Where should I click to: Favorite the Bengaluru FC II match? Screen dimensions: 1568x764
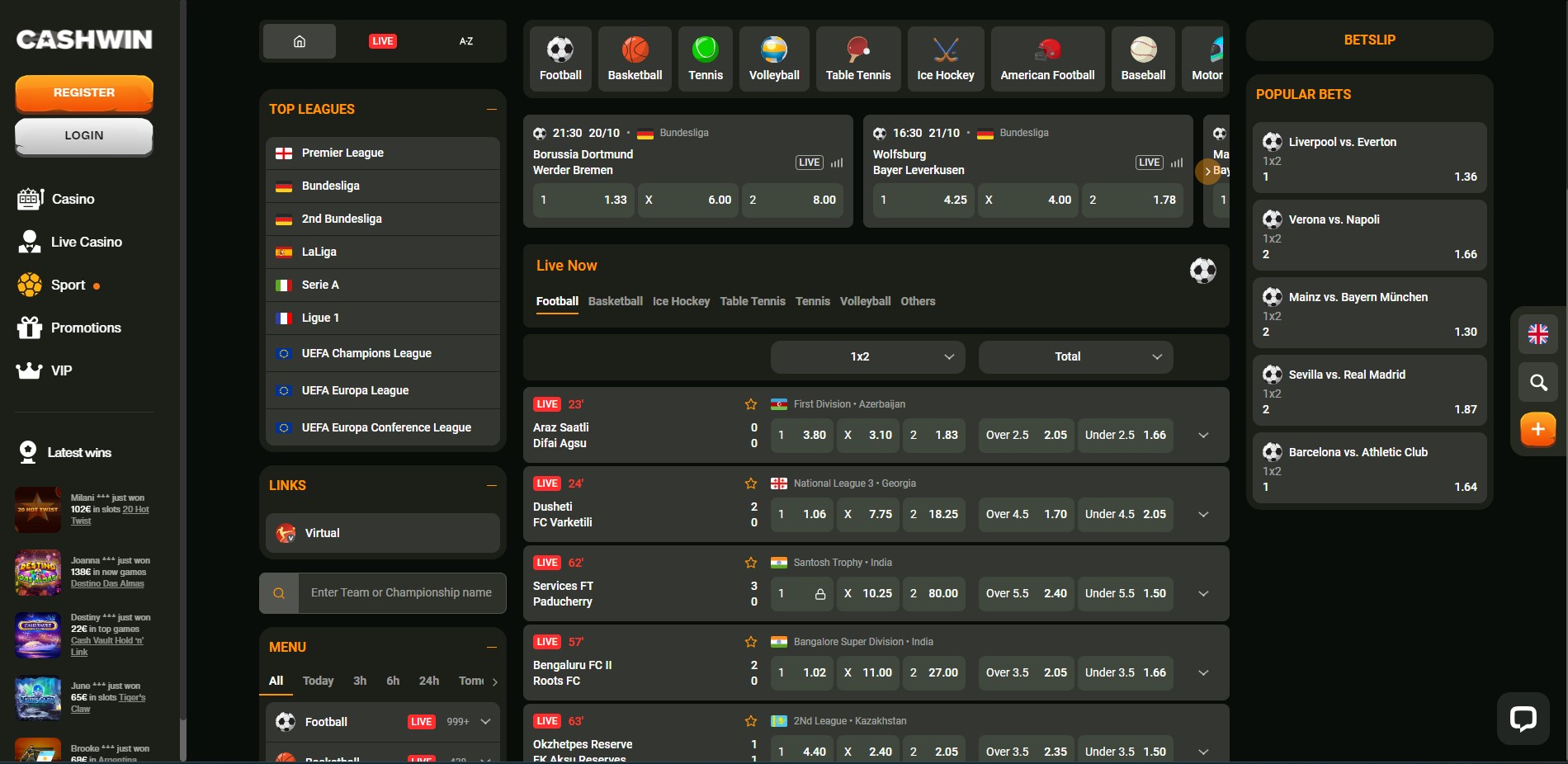coord(751,642)
